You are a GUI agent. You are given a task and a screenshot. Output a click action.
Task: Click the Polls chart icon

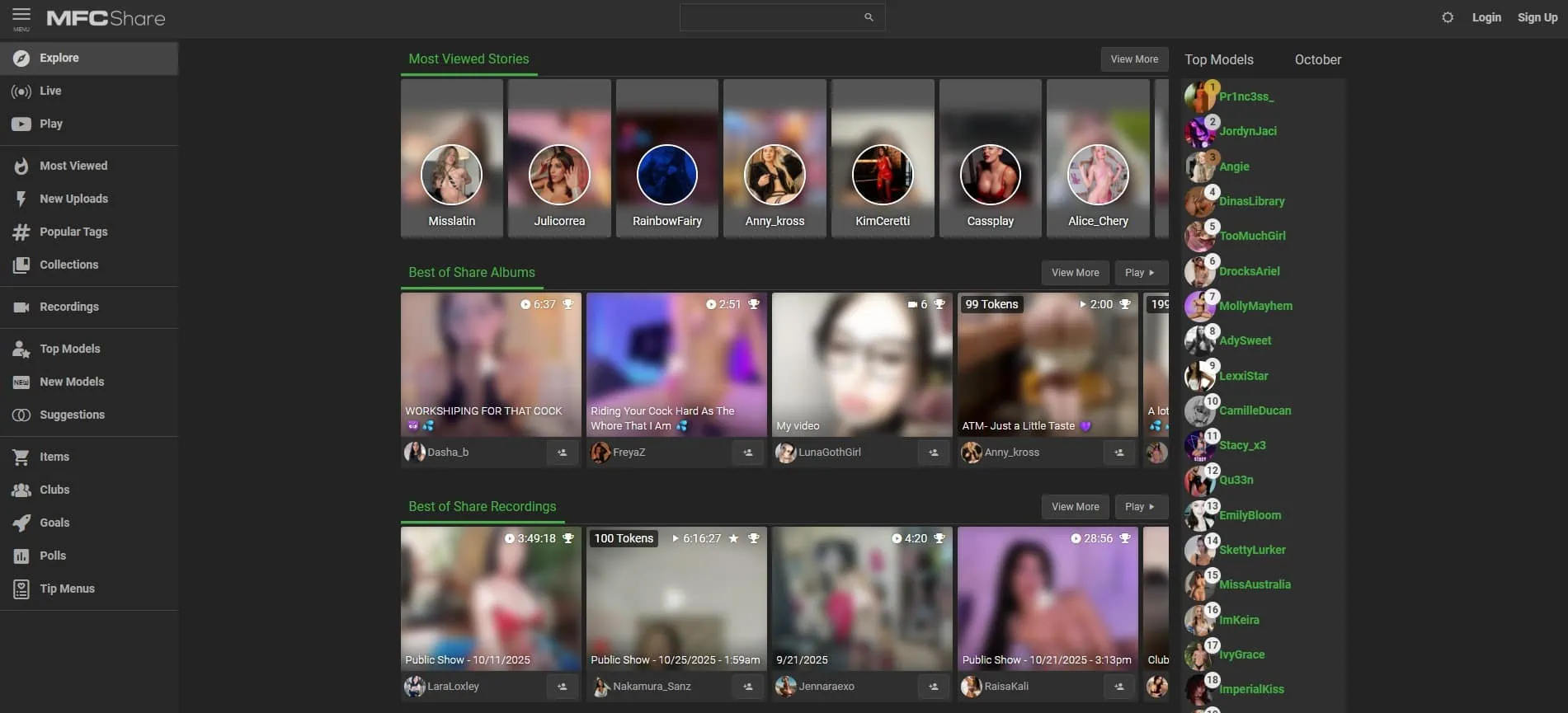21,556
